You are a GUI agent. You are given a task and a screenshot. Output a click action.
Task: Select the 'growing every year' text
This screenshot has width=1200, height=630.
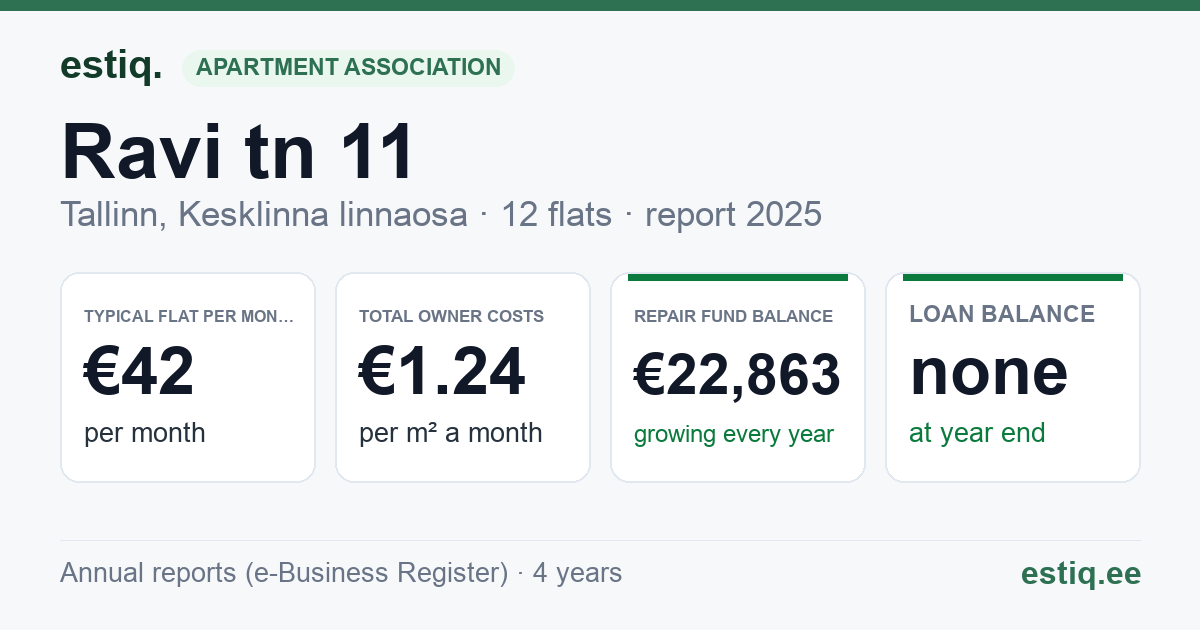(x=734, y=435)
